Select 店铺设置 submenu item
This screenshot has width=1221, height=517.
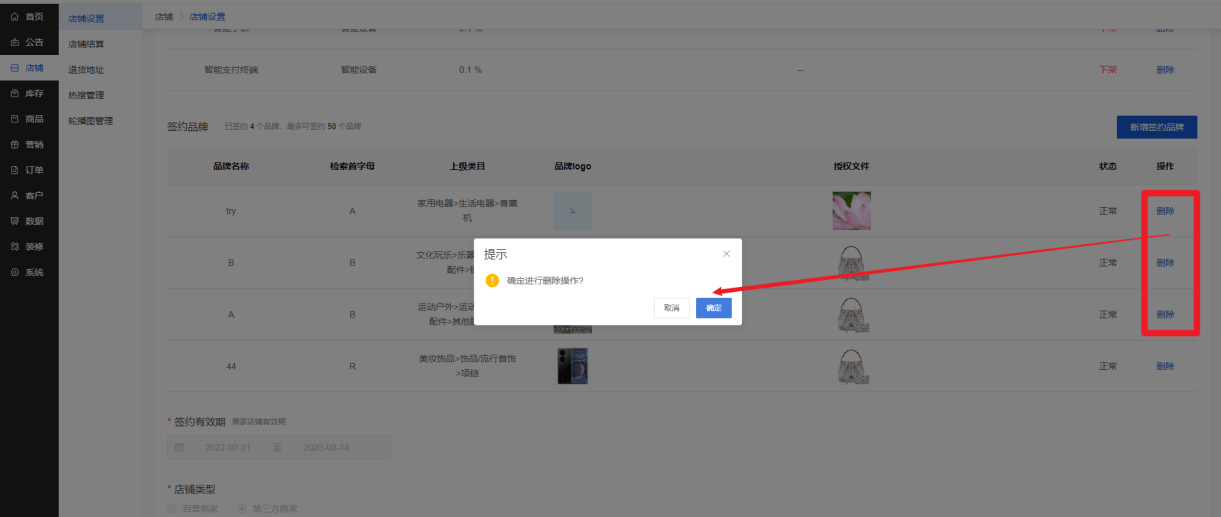86,18
